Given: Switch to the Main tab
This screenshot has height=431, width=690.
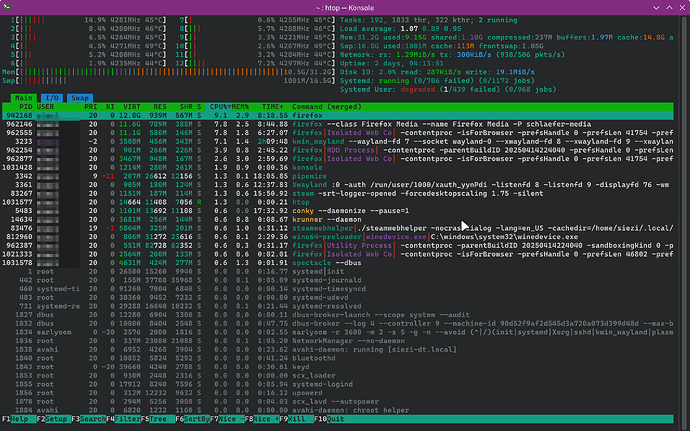Looking at the screenshot, I should pyautogui.click(x=24, y=98).
